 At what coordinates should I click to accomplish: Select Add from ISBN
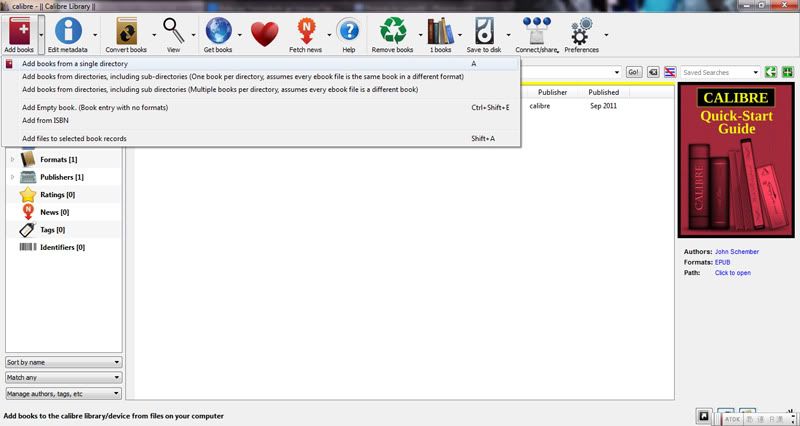click(x=261, y=120)
